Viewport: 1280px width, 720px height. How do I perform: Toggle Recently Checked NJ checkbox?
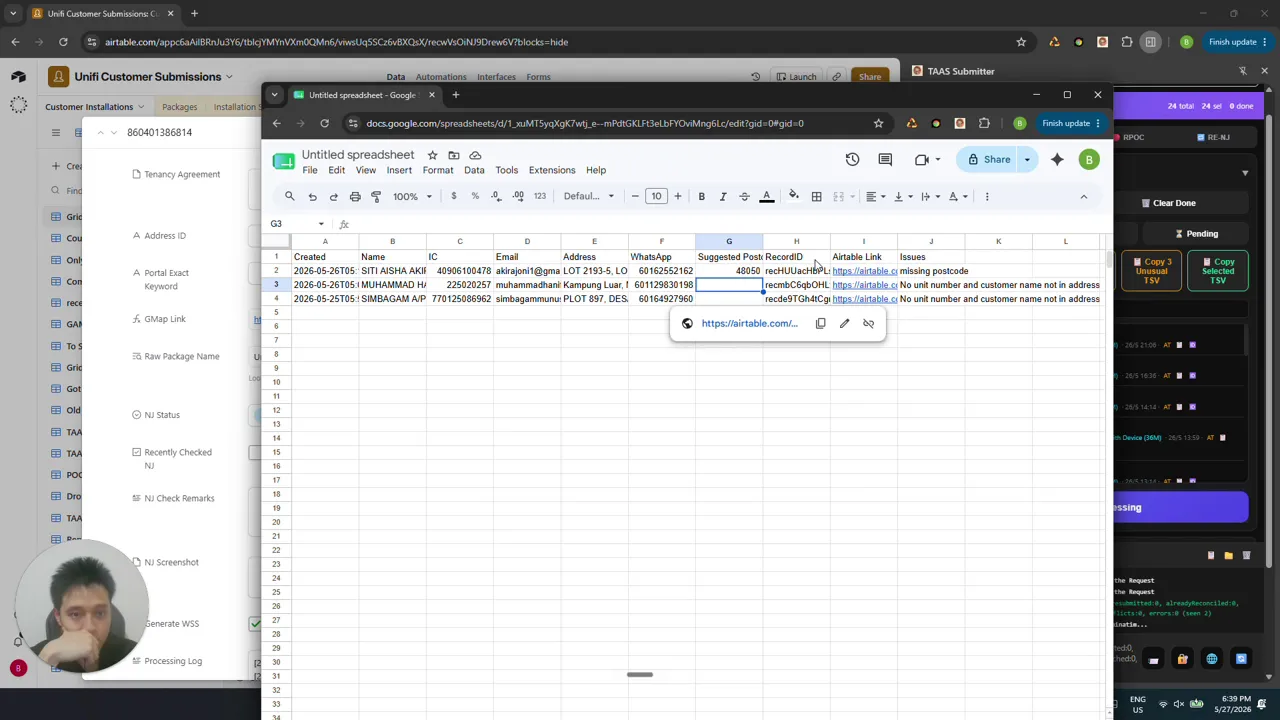(x=256, y=453)
